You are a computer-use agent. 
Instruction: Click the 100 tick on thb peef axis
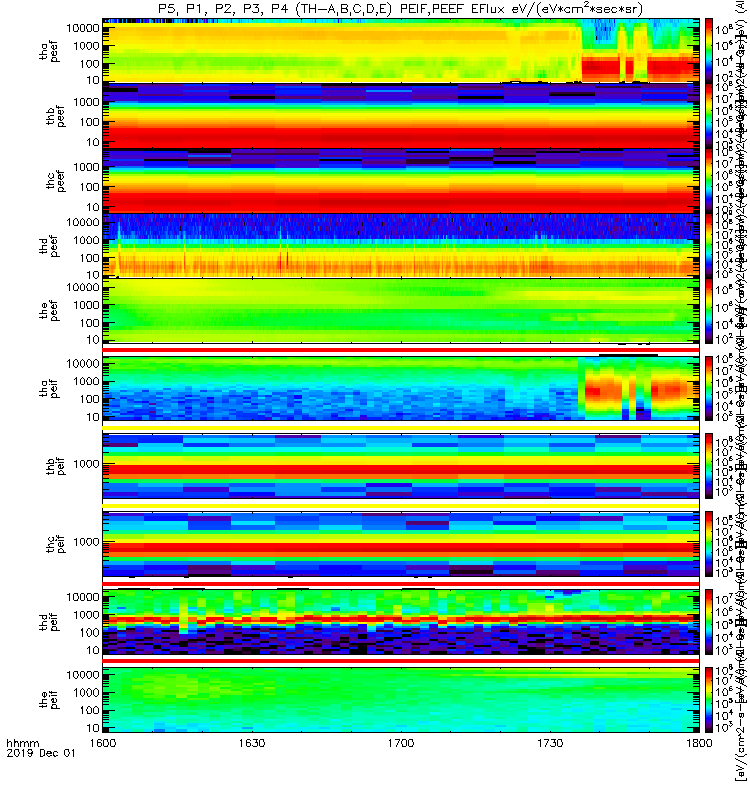tap(89, 122)
